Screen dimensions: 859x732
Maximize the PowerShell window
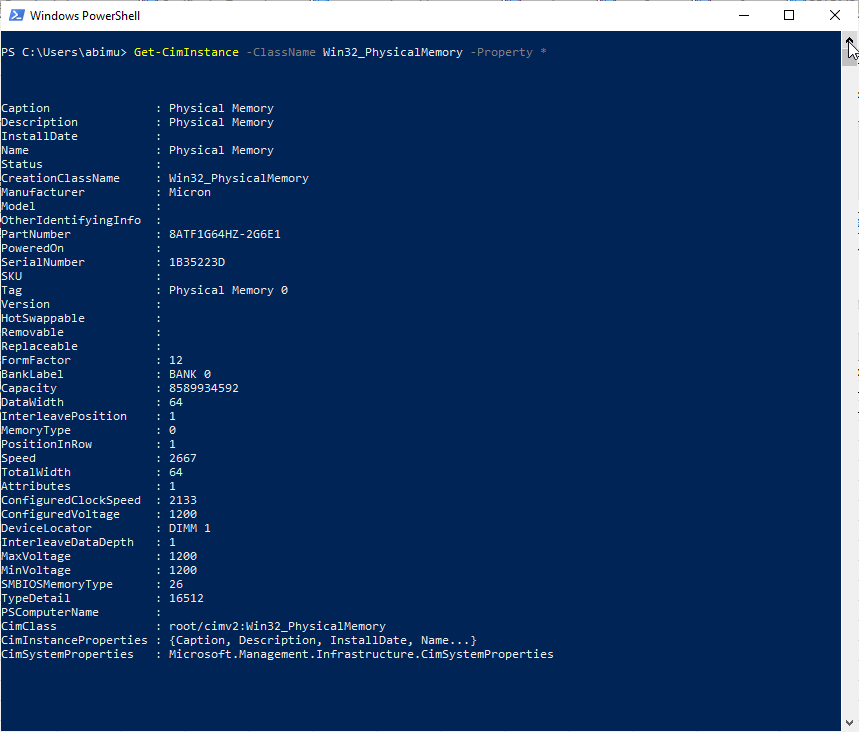[789, 15]
